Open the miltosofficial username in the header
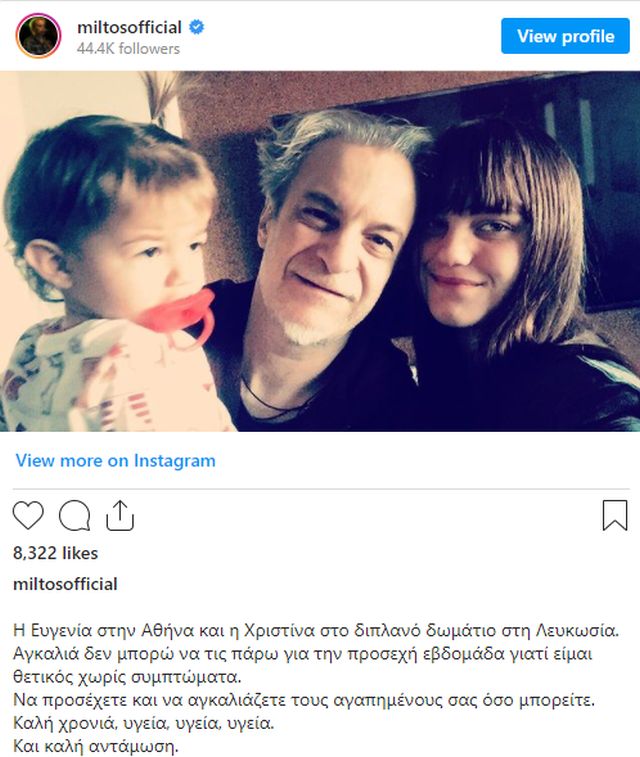 (x=129, y=27)
